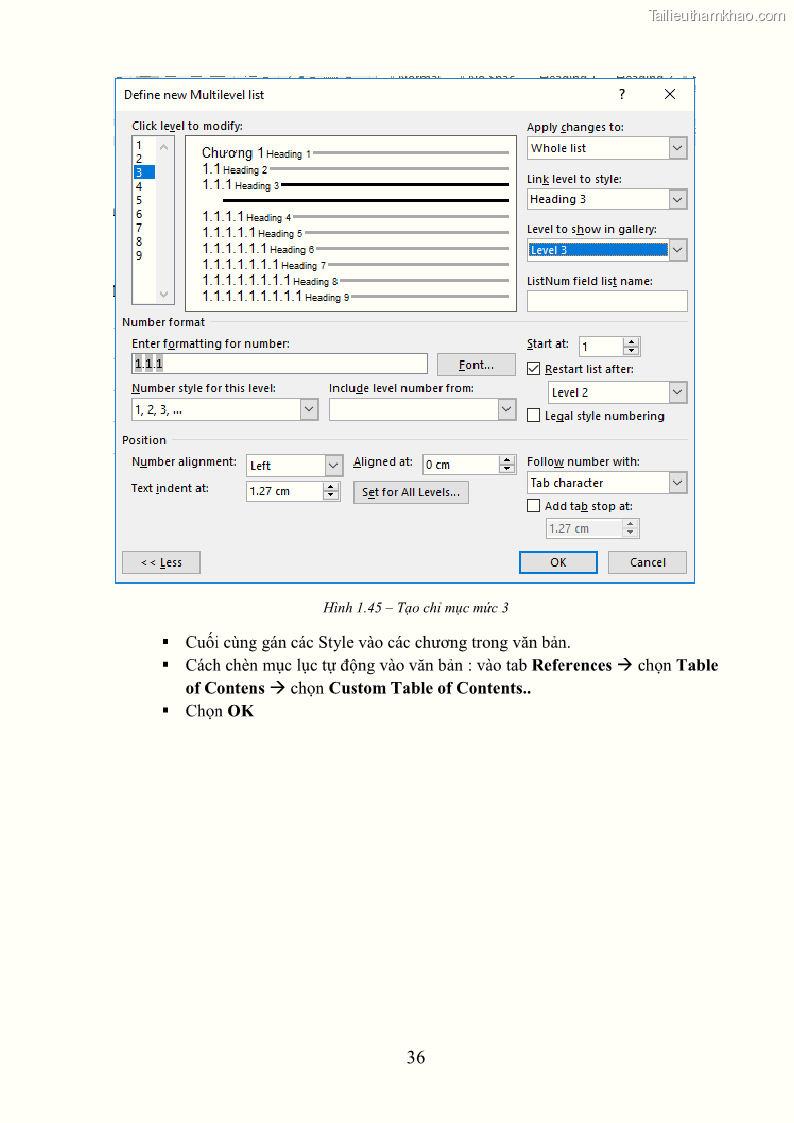
Task: Expand the Follow number with dropdown
Action: click(x=678, y=483)
